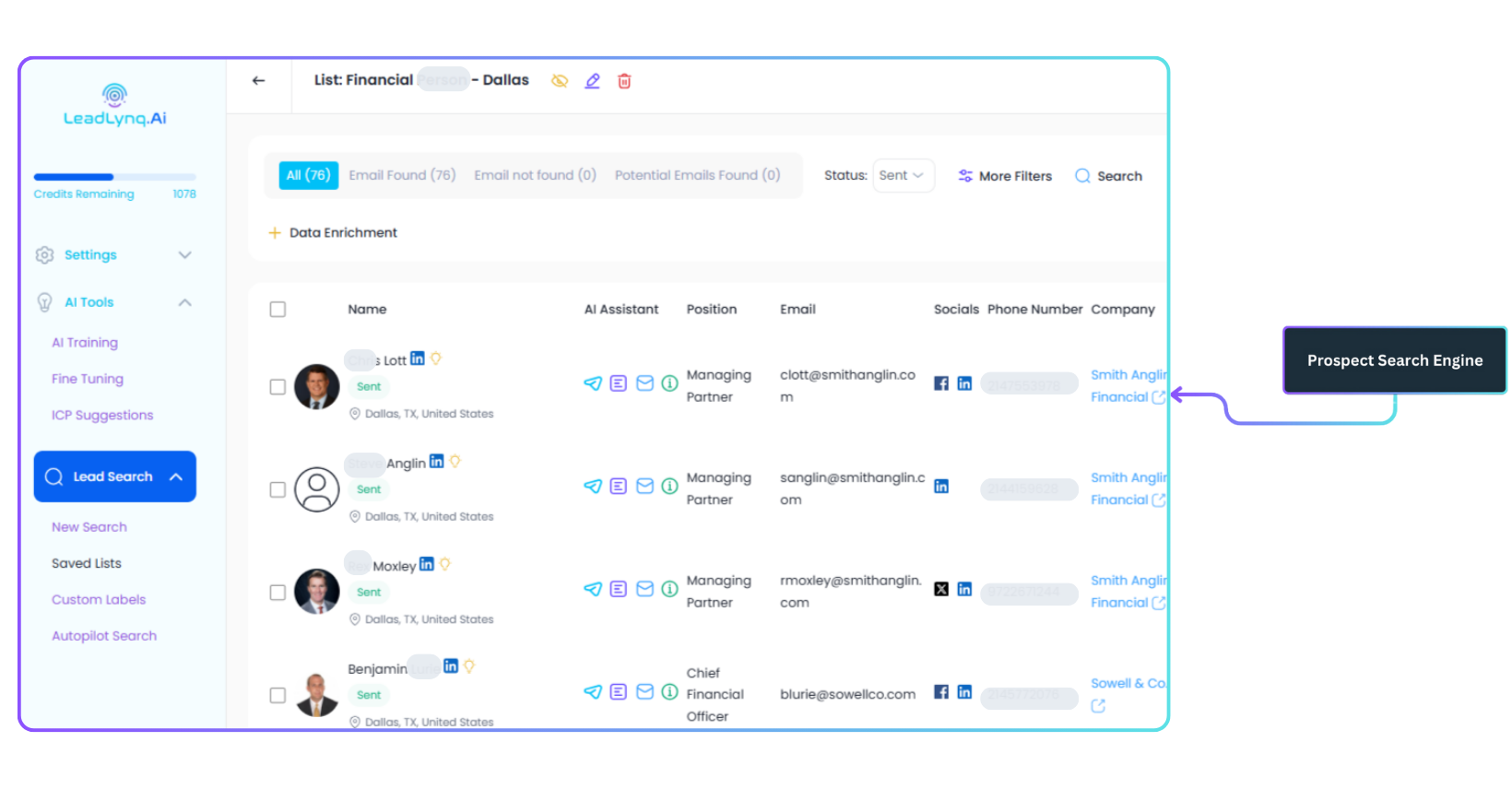The width and height of the screenshot is (1512, 789).
Task: Click the Credits Remaining progress bar
Action: click(x=115, y=177)
